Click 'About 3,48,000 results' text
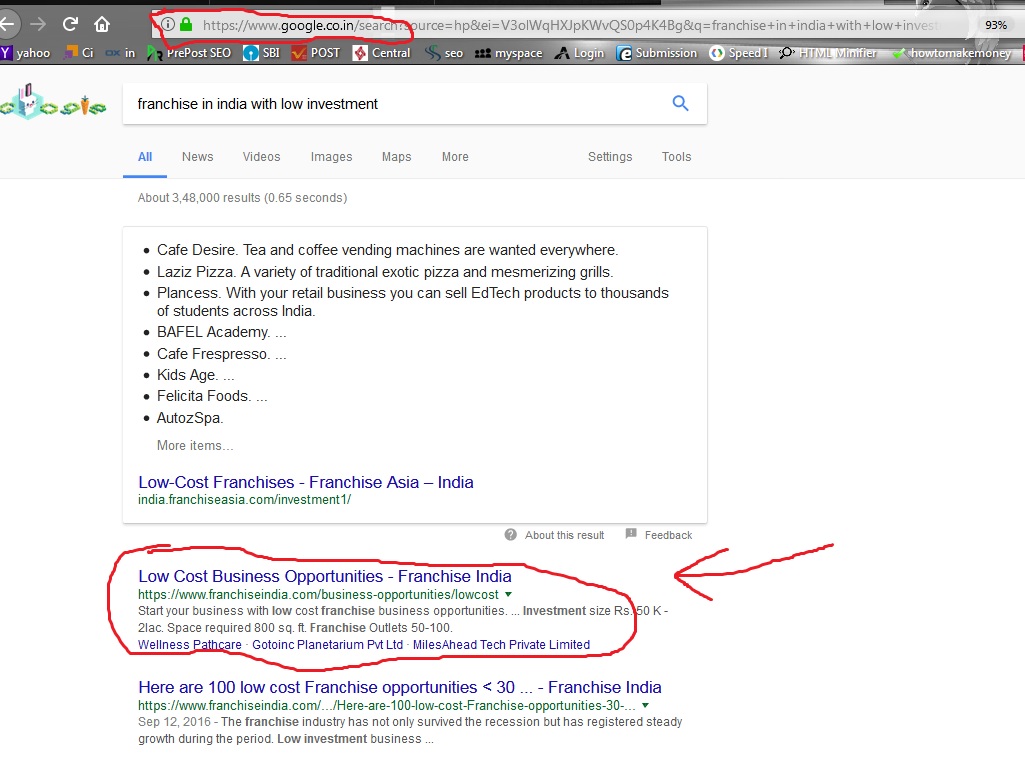1025x760 pixels. click(242, 197)
